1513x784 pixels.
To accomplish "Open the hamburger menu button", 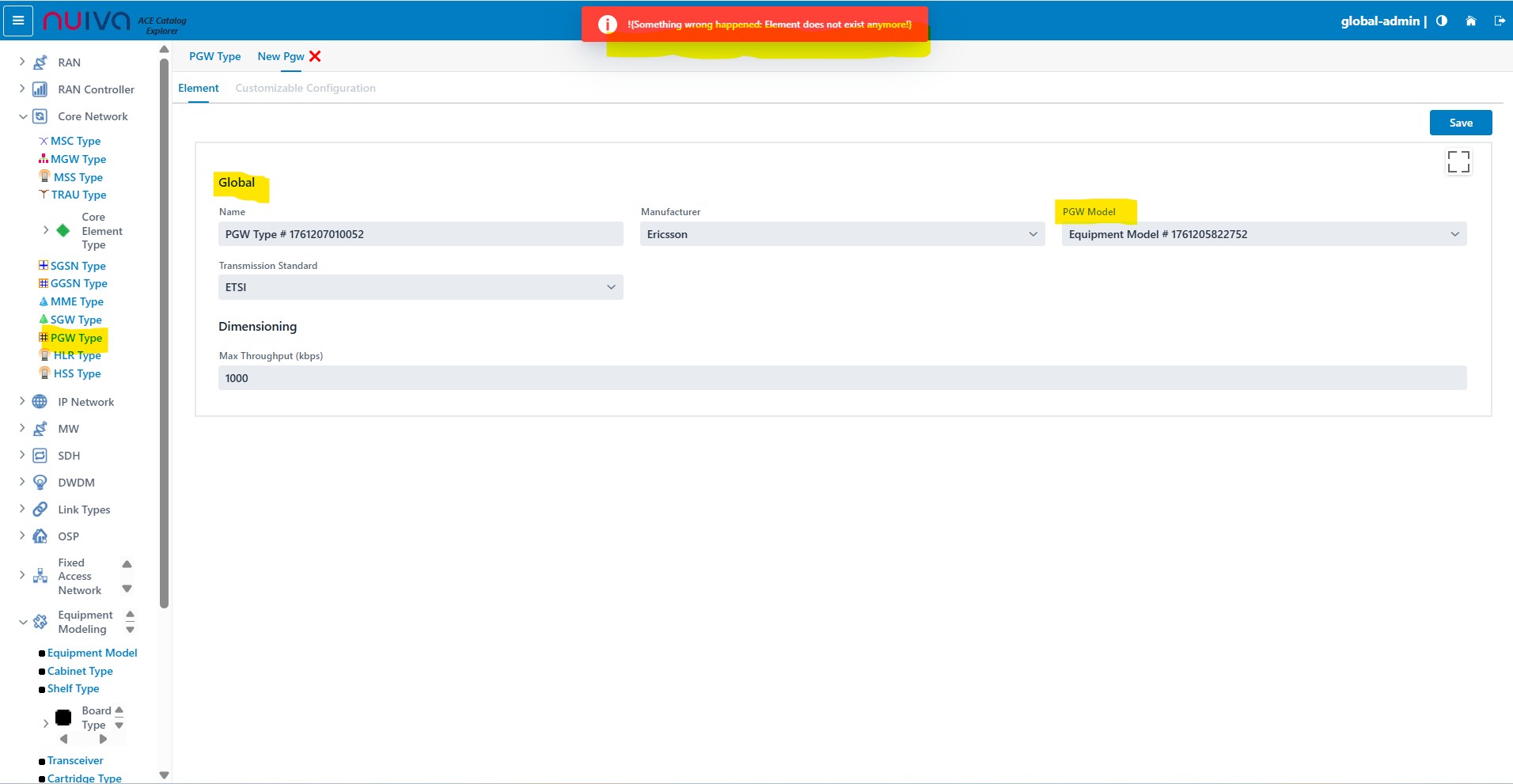I will tap(18, 21).
